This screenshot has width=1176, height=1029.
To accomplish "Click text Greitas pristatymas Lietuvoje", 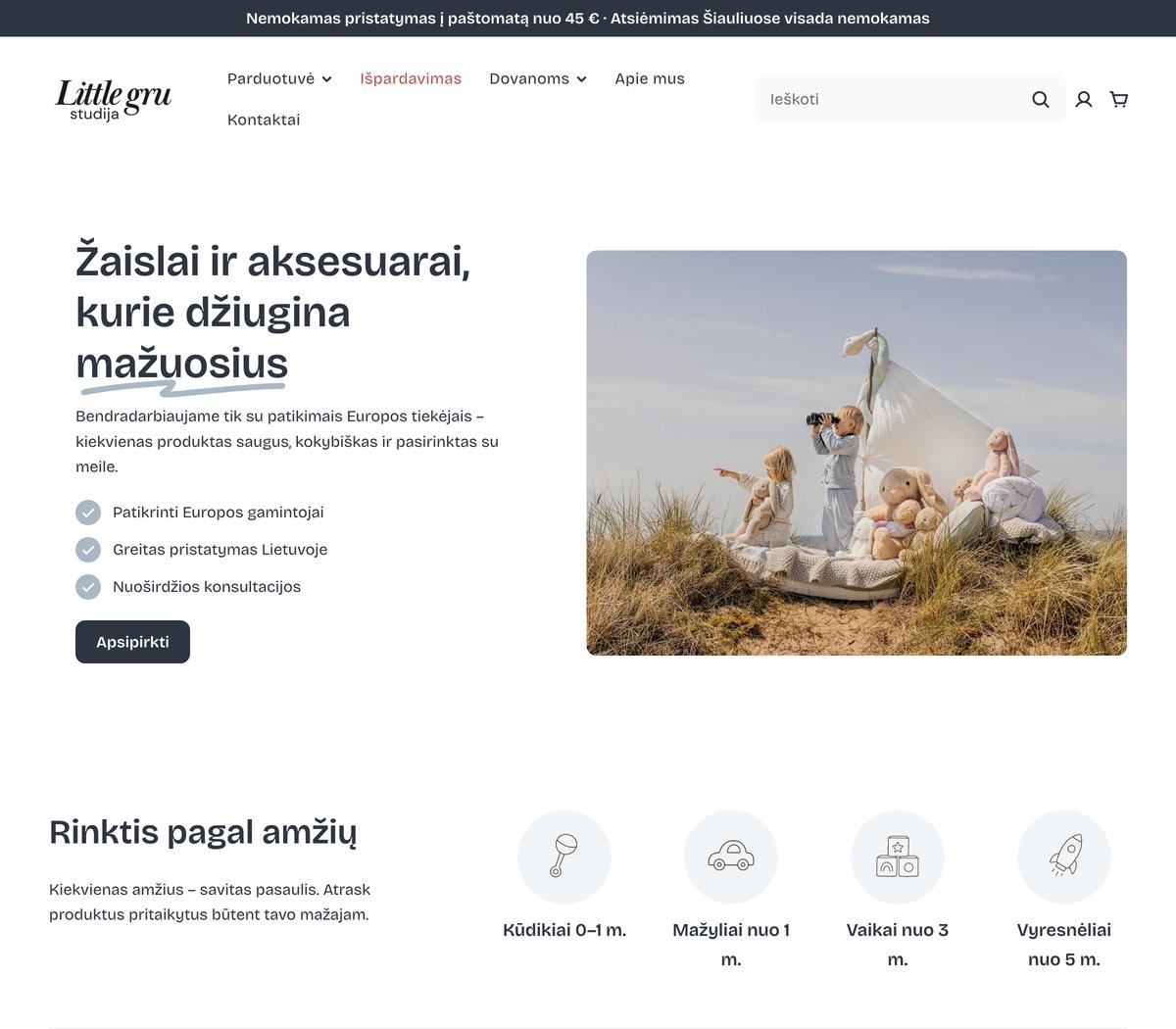I will 220,550.
